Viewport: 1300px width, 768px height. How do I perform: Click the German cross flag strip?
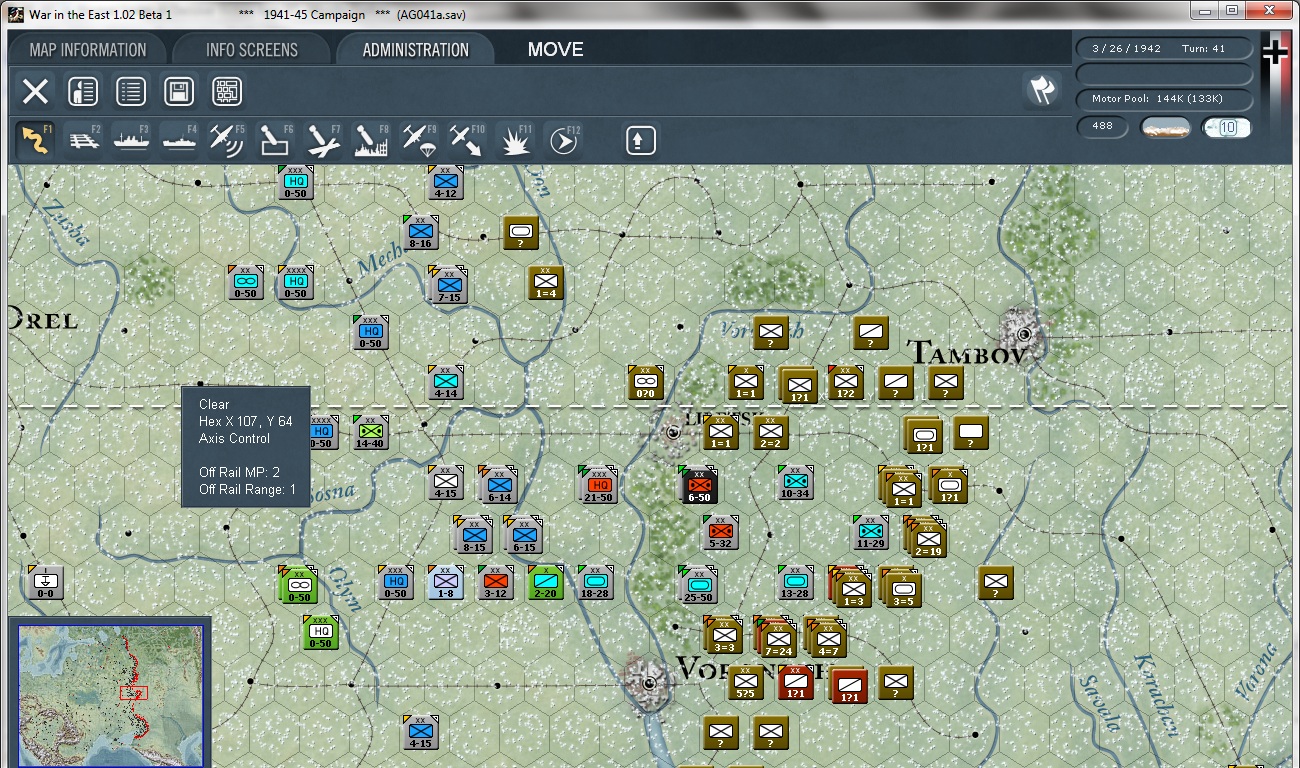[1274, 85]
